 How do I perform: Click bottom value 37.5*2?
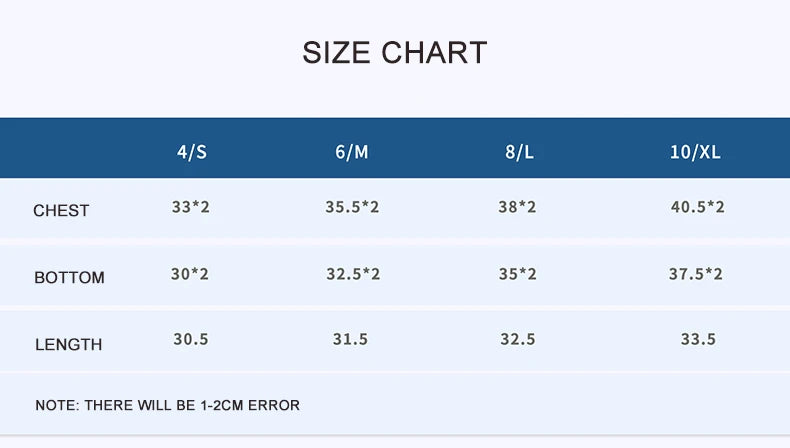(695, 274)
